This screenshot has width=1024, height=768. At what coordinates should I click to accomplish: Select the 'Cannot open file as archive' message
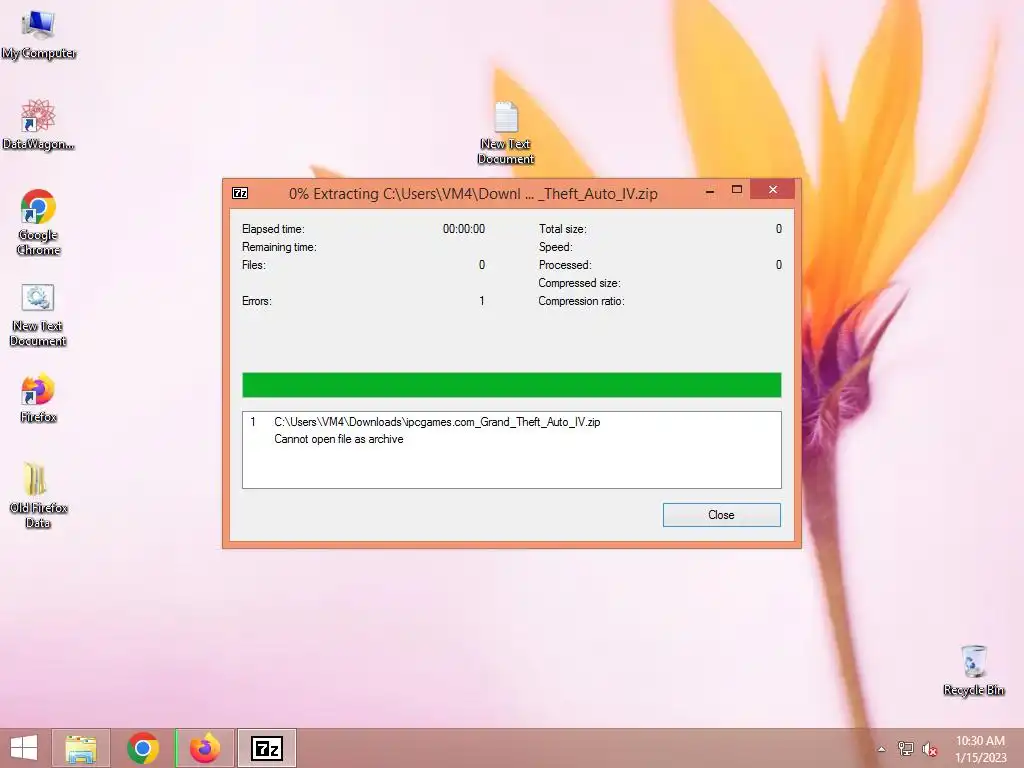(338, 439)
